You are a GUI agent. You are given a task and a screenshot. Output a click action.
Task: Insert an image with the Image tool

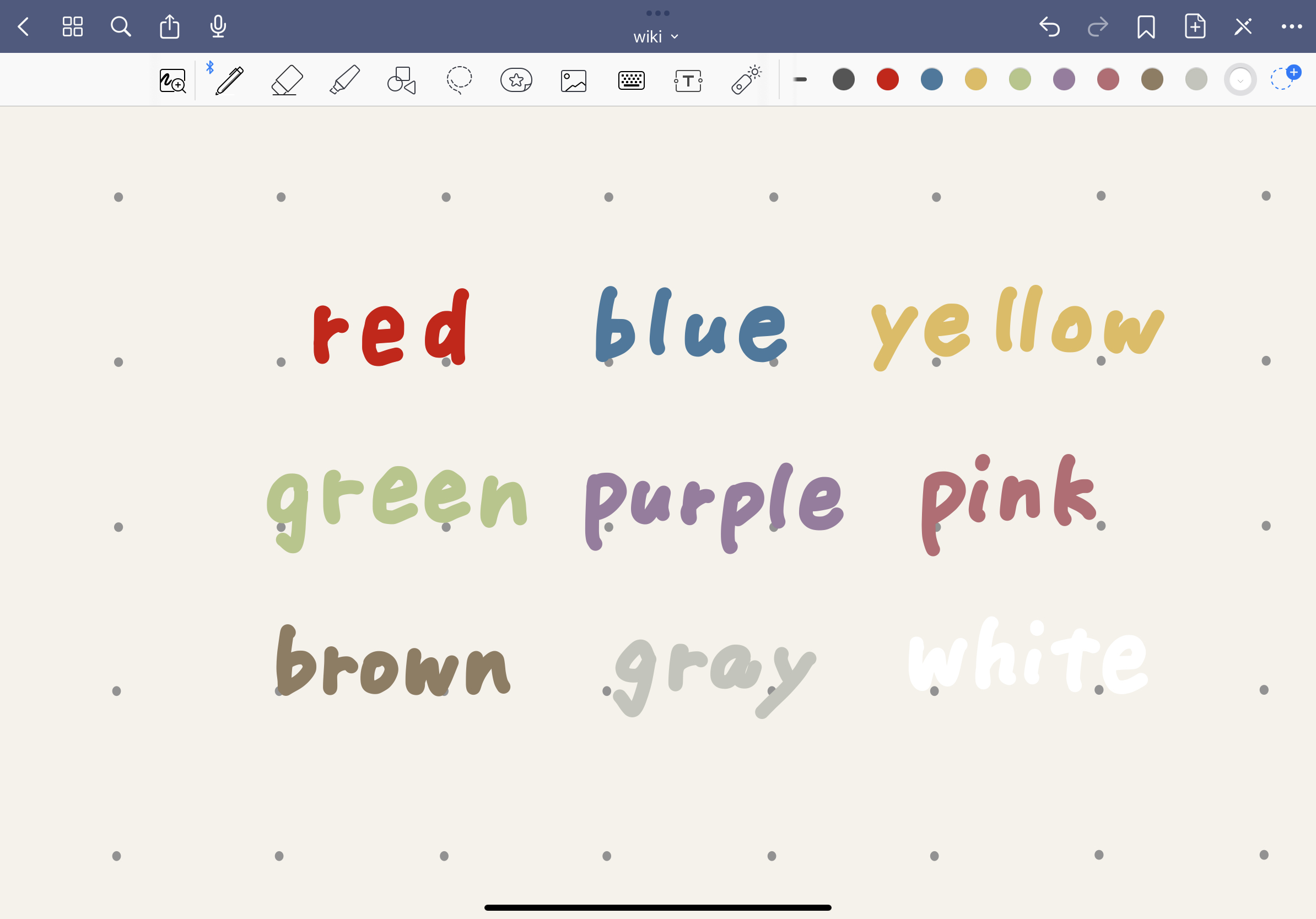573,81
